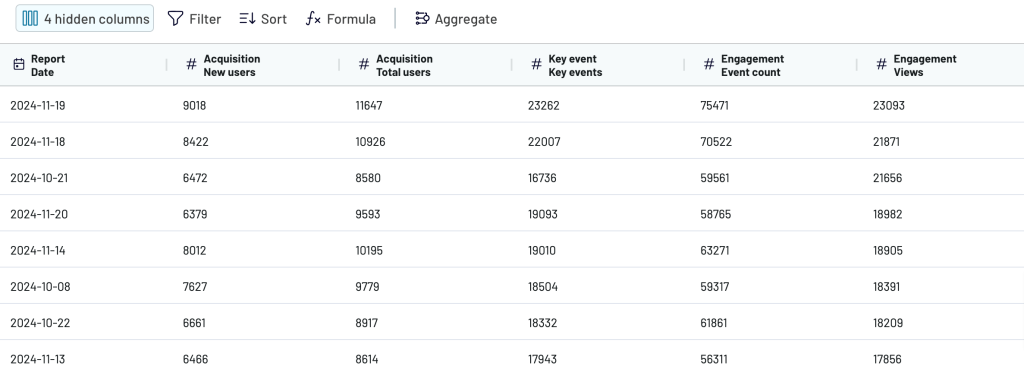Select the 2024-11-19 date cell

tap(38, 105)
